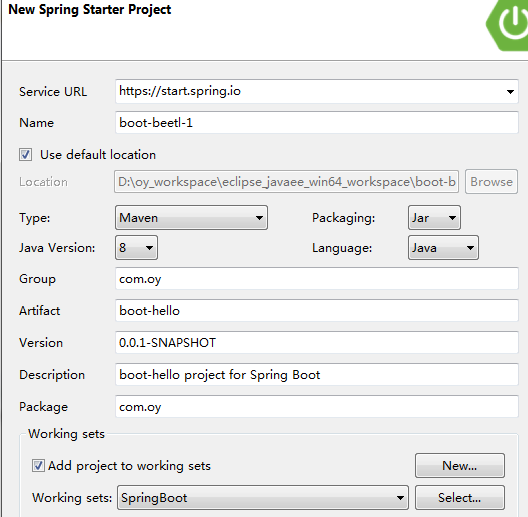This screenshot has height=517, width=528.
Task: Expand the Service URL dropdown arrow
Action: point(510,92)
